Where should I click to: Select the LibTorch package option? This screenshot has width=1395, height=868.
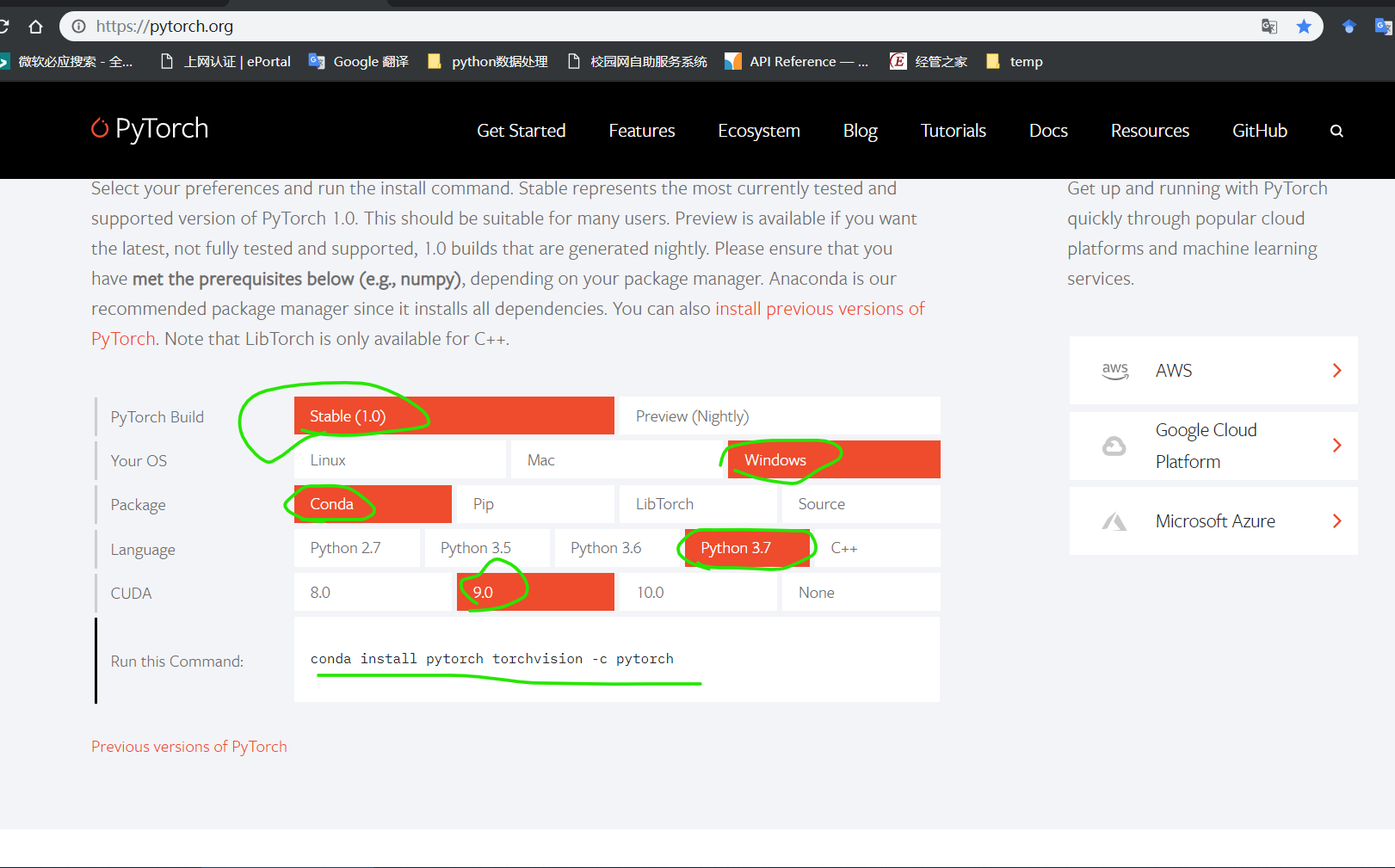698,503
